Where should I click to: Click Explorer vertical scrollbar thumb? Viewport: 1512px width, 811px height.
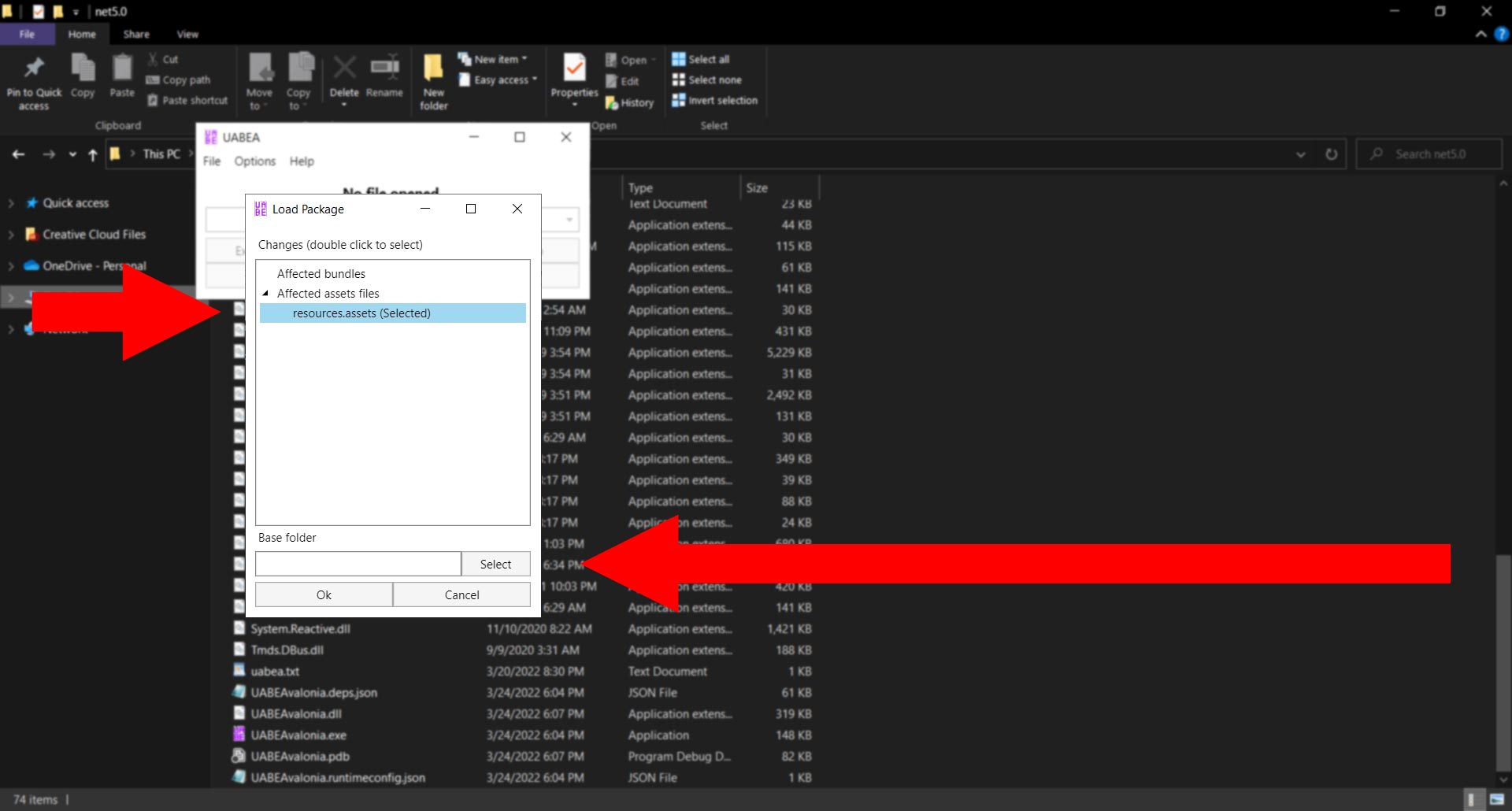[x=1503, y=663]
